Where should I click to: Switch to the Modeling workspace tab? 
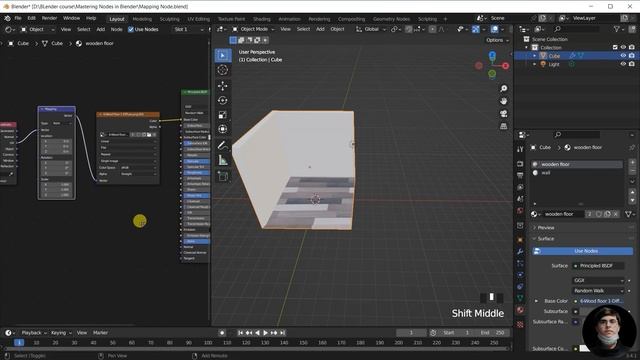142,19
